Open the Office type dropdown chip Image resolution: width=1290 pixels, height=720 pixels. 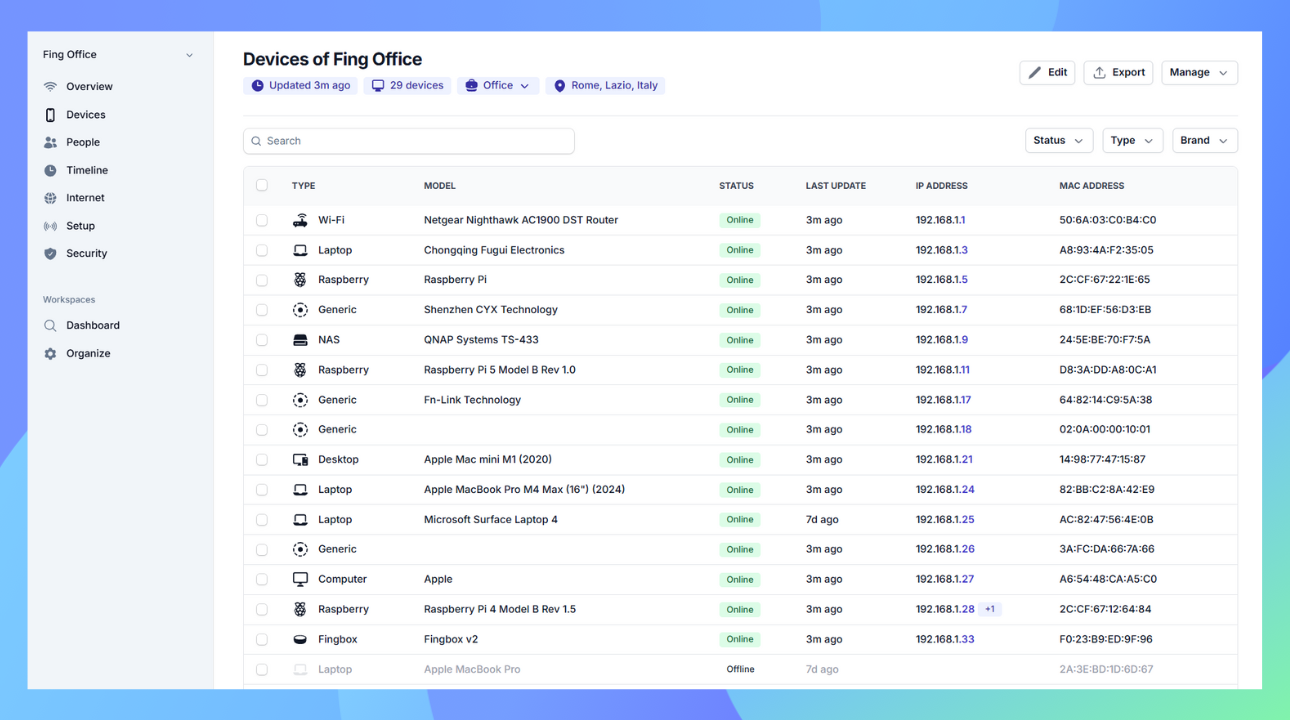(498, 86)
